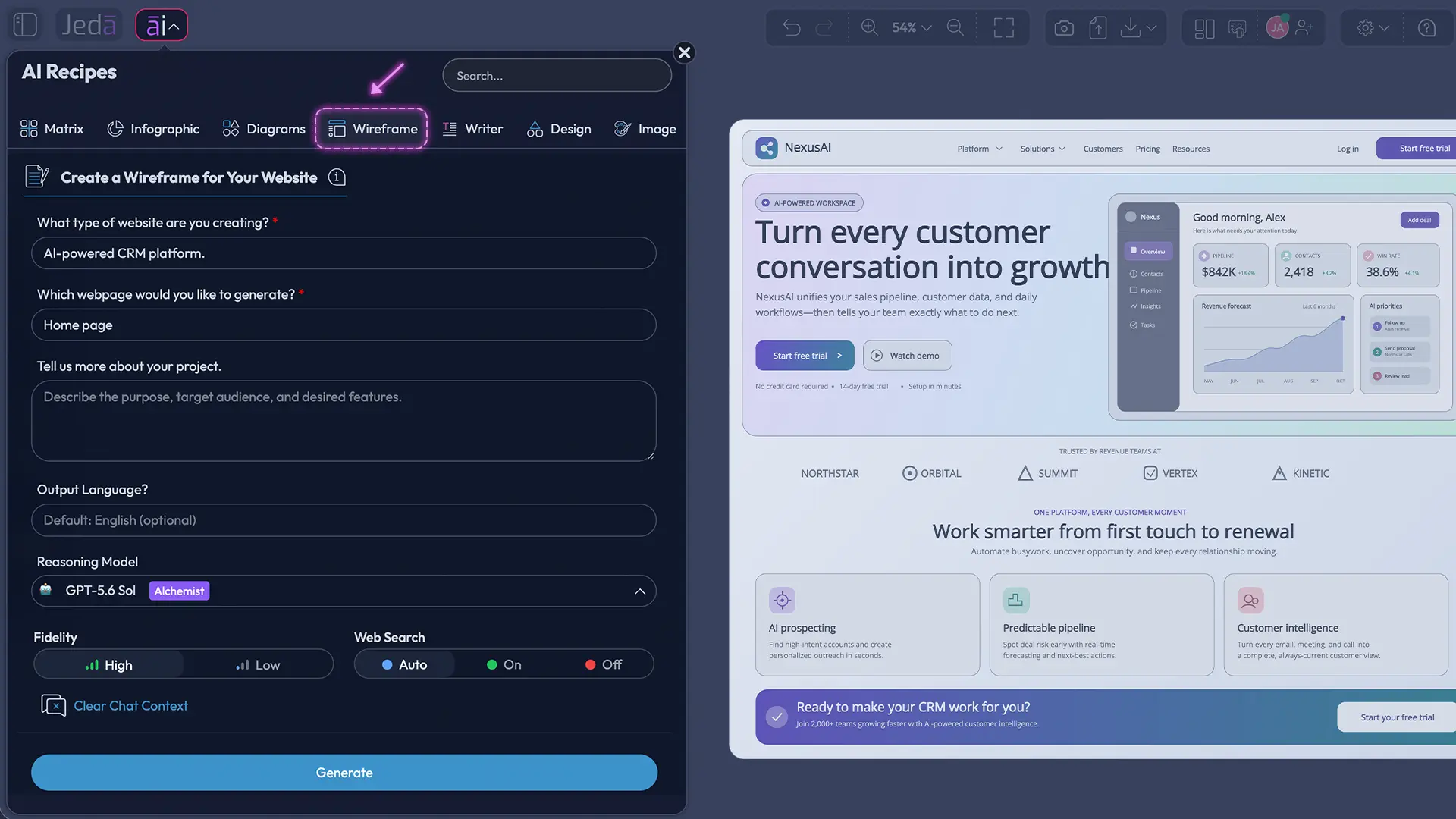Switch to the Matrix tab
The width and height of the screenshot is (1456, 819).
52,129
